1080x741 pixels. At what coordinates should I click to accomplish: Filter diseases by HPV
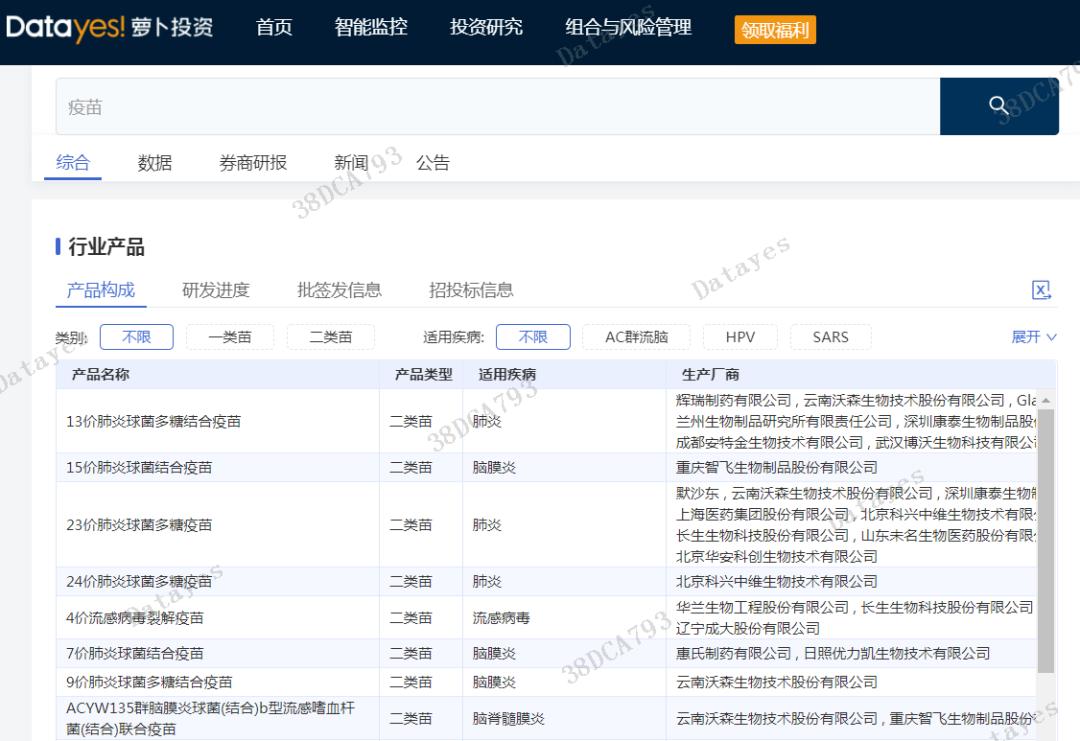[x=740, y=337]
